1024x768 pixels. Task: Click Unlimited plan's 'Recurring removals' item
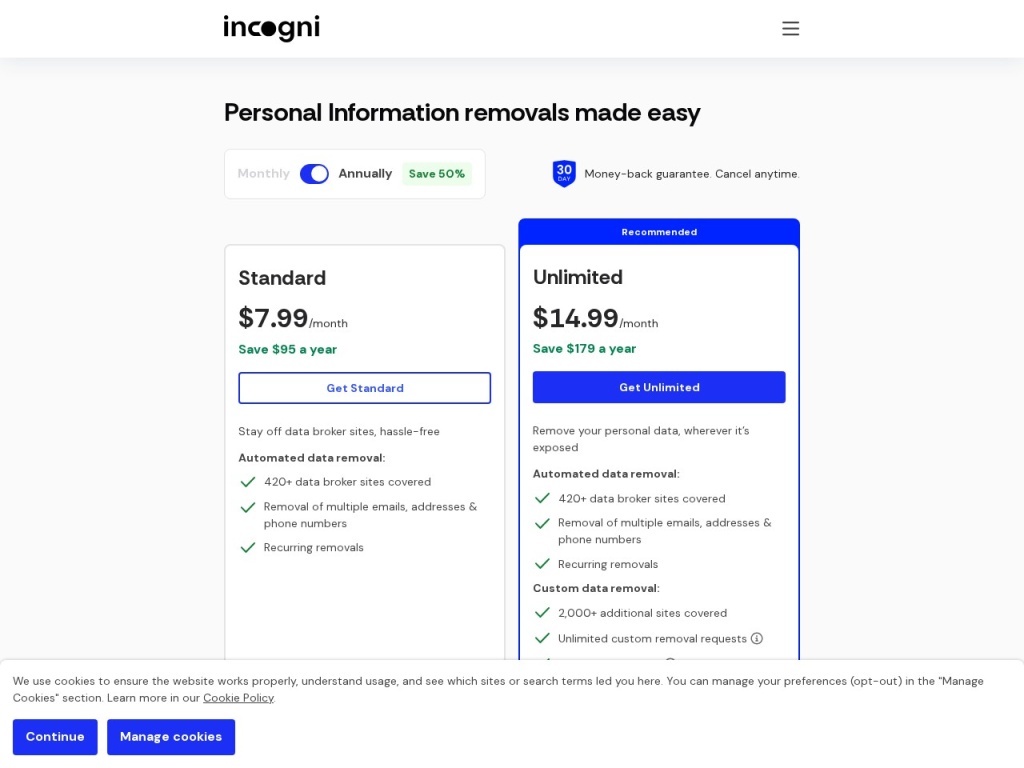(608, 564)
